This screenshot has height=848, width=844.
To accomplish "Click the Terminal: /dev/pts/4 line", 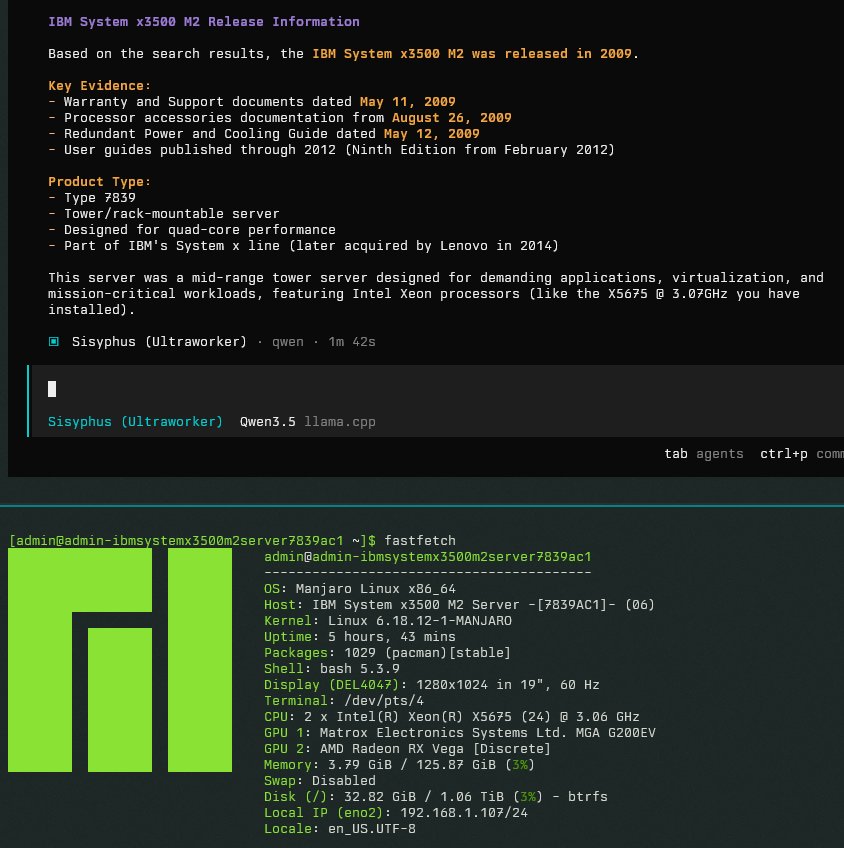I will coord(344,700).
